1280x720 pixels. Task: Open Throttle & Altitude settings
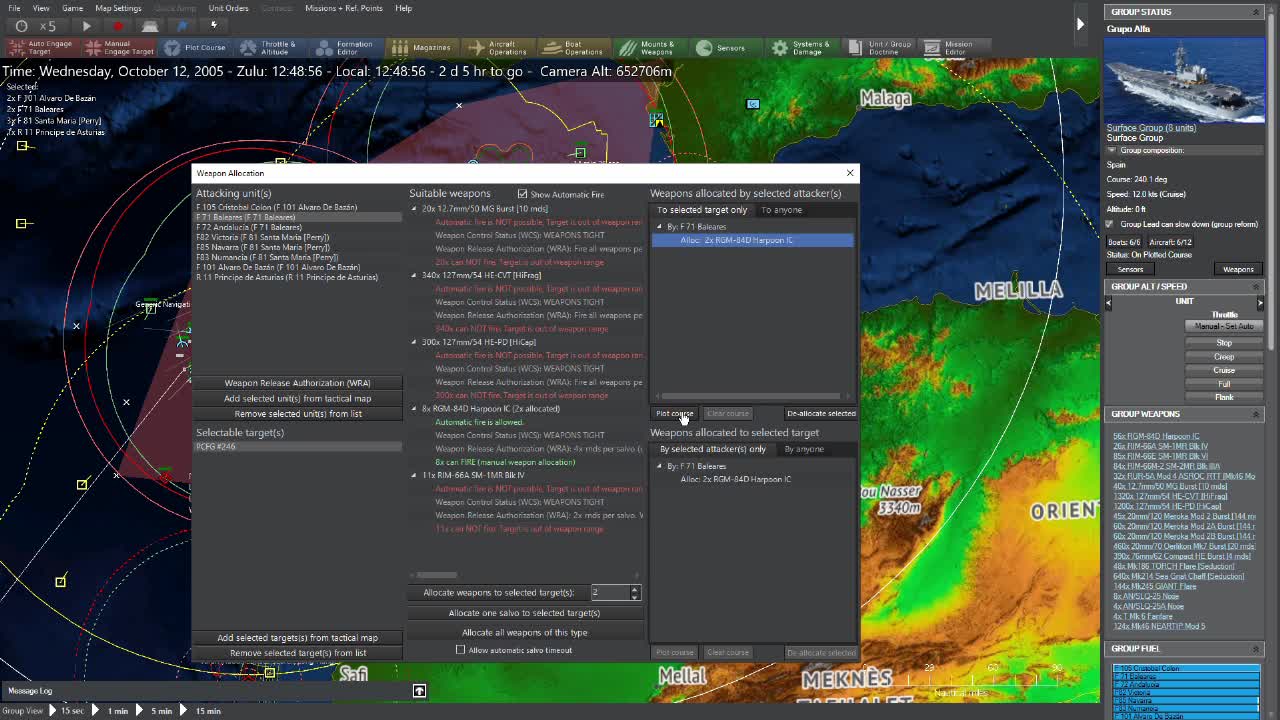point(268,47)
